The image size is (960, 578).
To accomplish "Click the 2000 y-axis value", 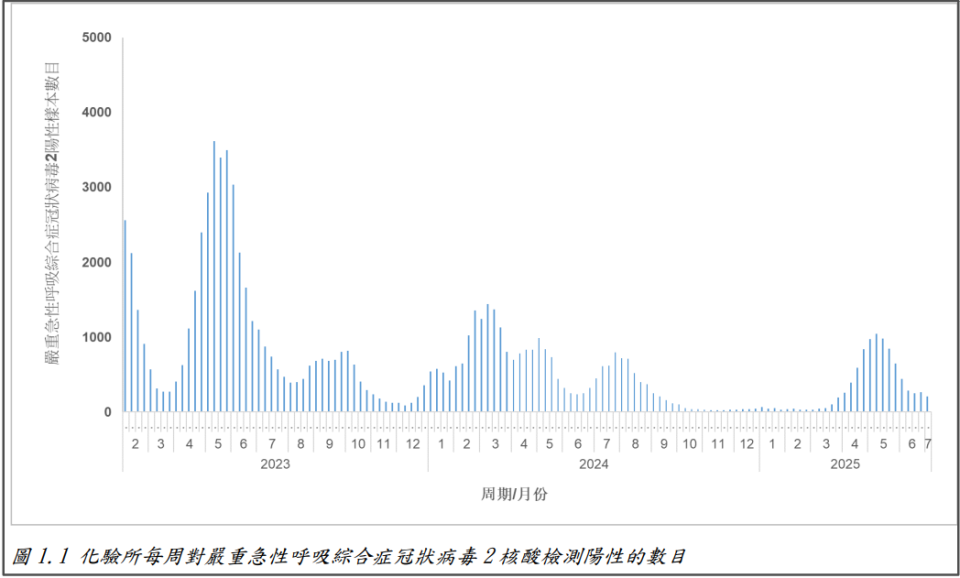I will (97, 263).
